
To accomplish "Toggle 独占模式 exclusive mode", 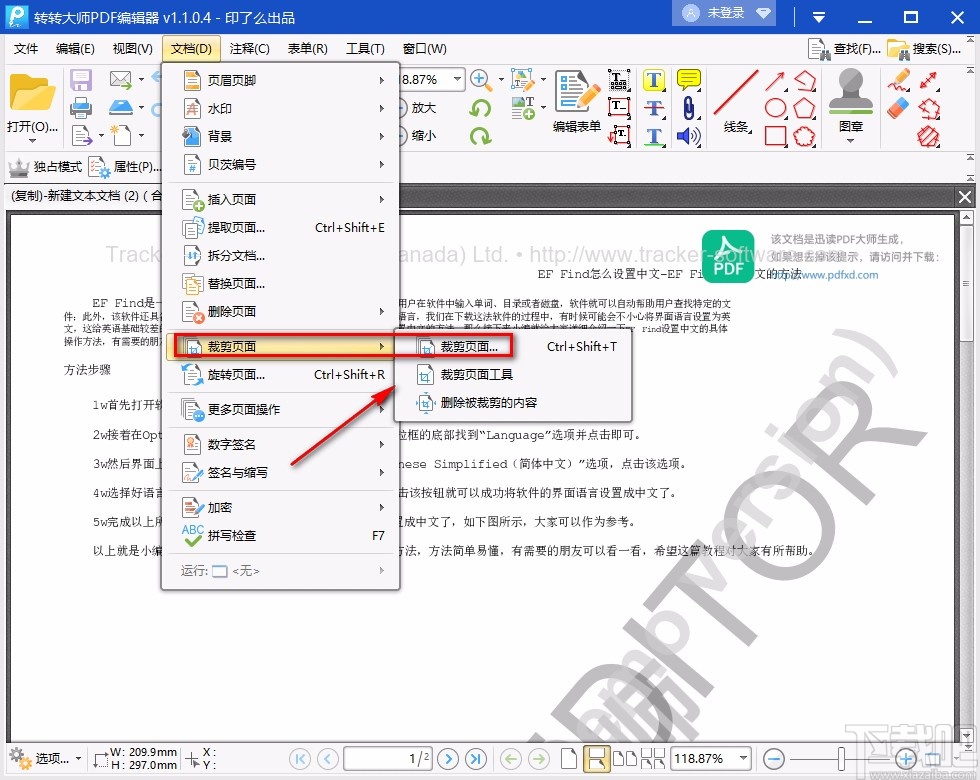I will click(45, 167).
